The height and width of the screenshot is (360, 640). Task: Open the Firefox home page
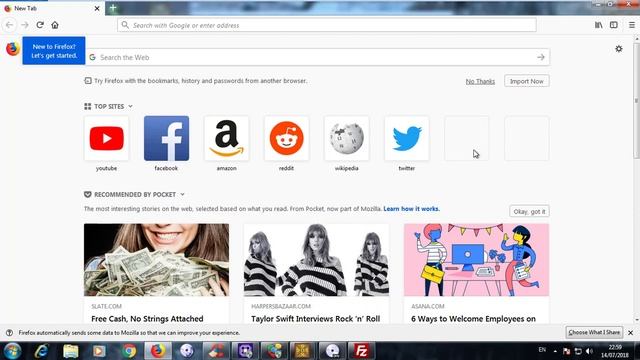pos(55,25)
